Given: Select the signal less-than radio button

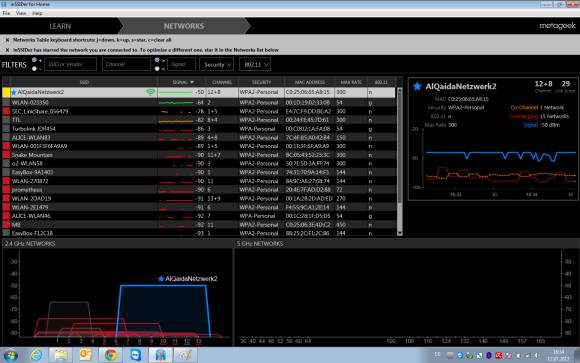Looking at the screenshot, I should click(x=157, y=69).
